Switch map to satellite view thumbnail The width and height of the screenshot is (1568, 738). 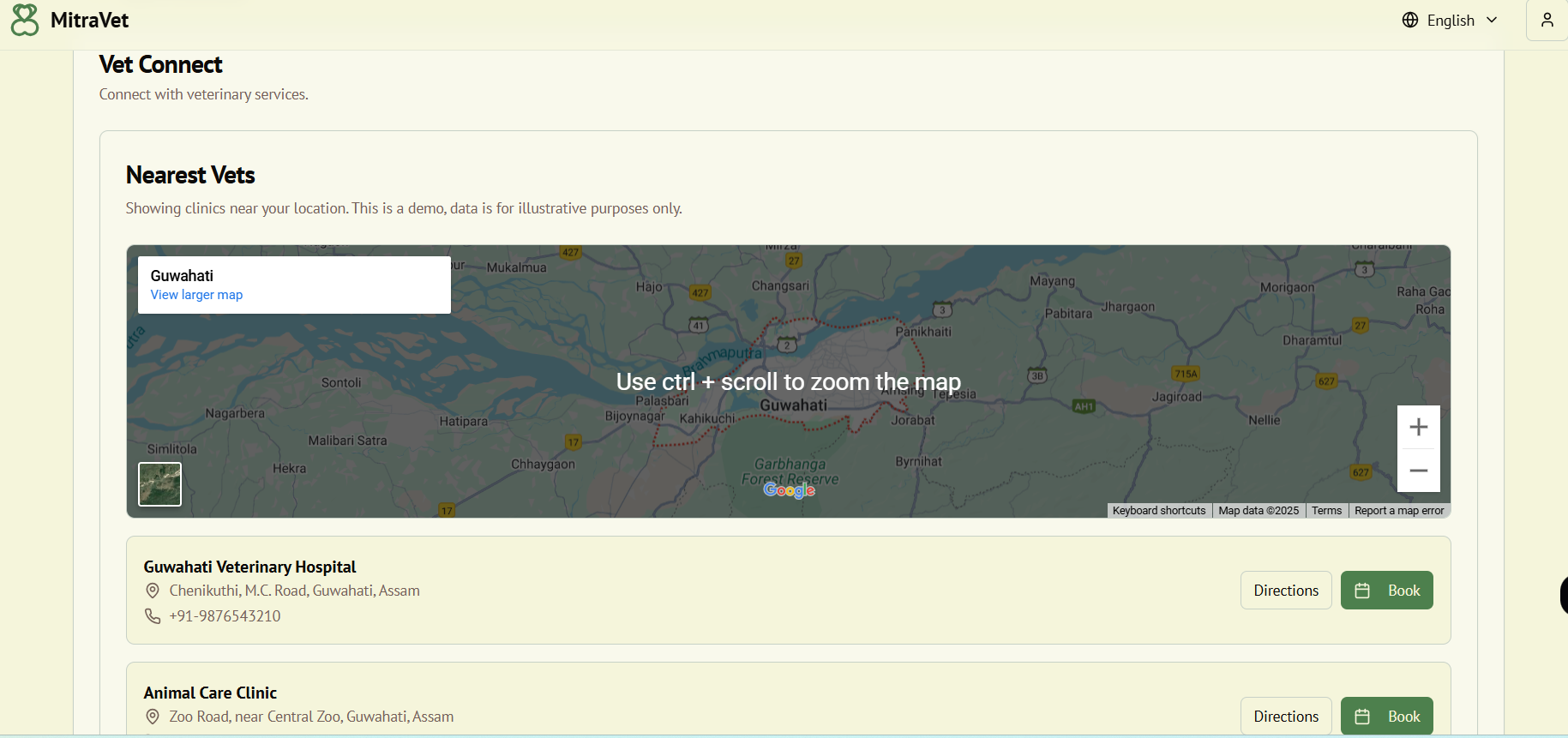(160, 484)
